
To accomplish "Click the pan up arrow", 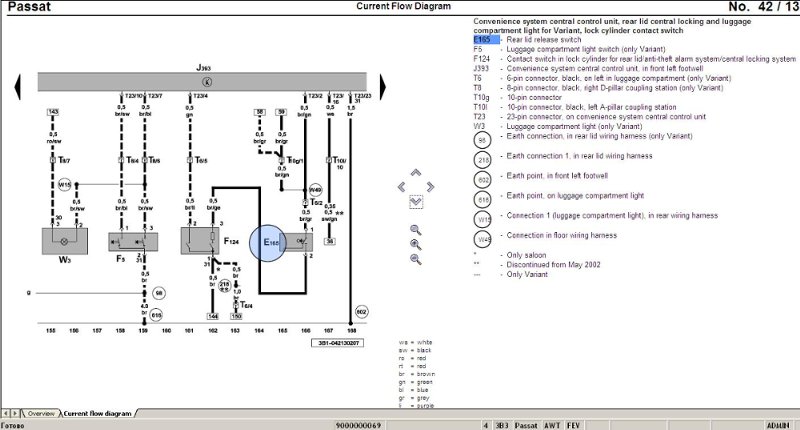I will click(416, 173).
